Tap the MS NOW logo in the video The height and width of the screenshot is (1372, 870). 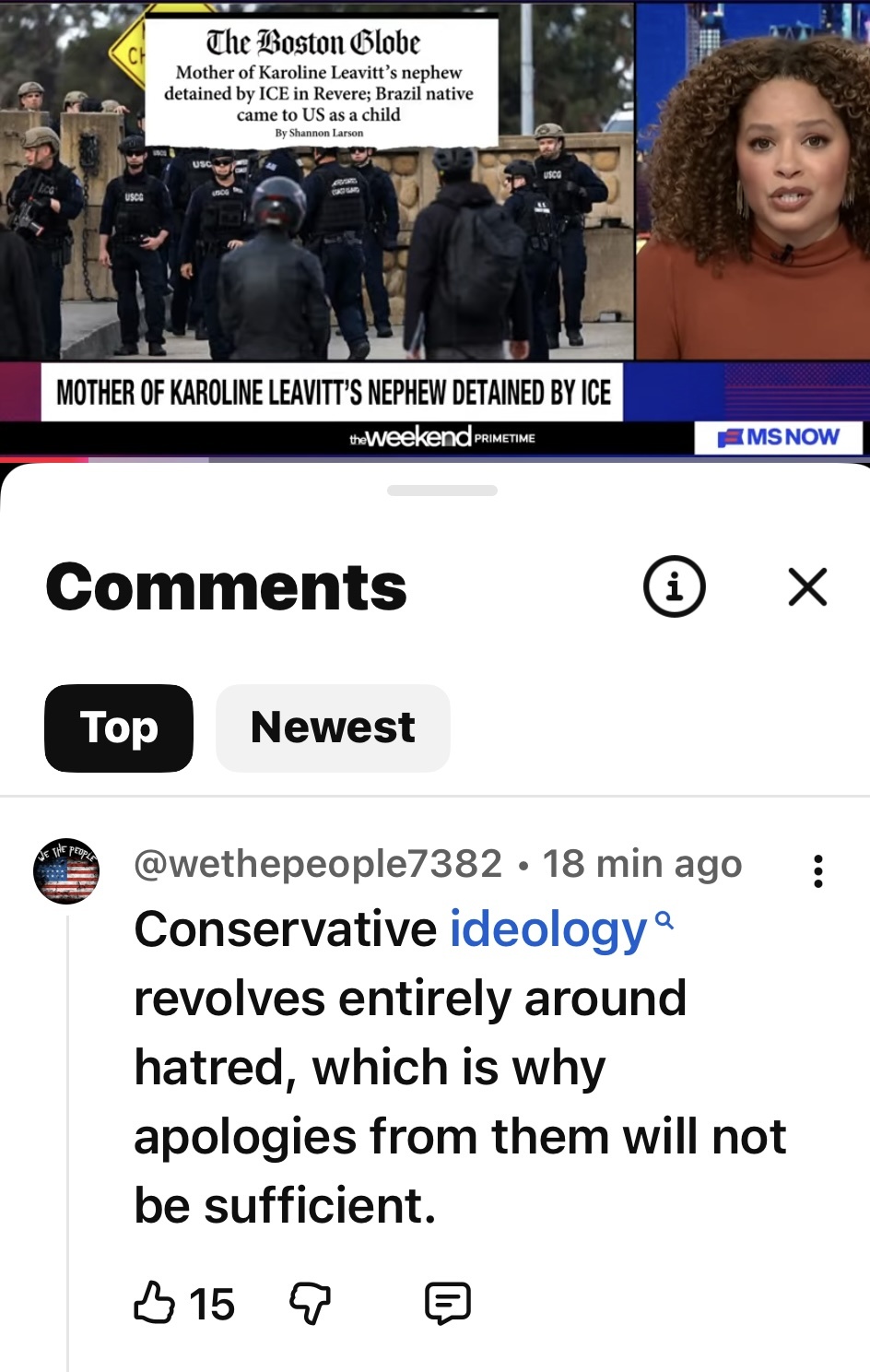779,437
